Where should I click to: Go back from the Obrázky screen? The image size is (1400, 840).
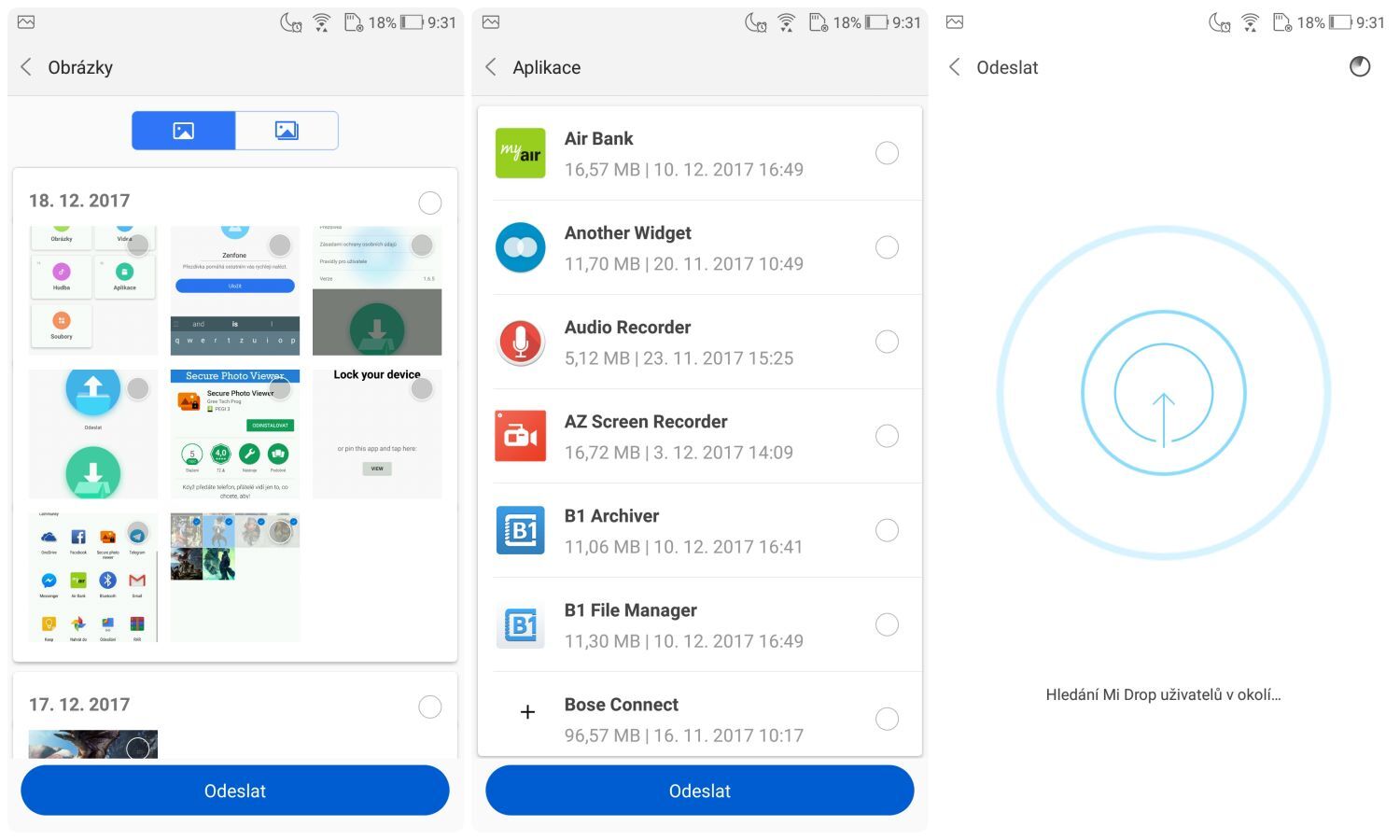click(x=26, y=67)
